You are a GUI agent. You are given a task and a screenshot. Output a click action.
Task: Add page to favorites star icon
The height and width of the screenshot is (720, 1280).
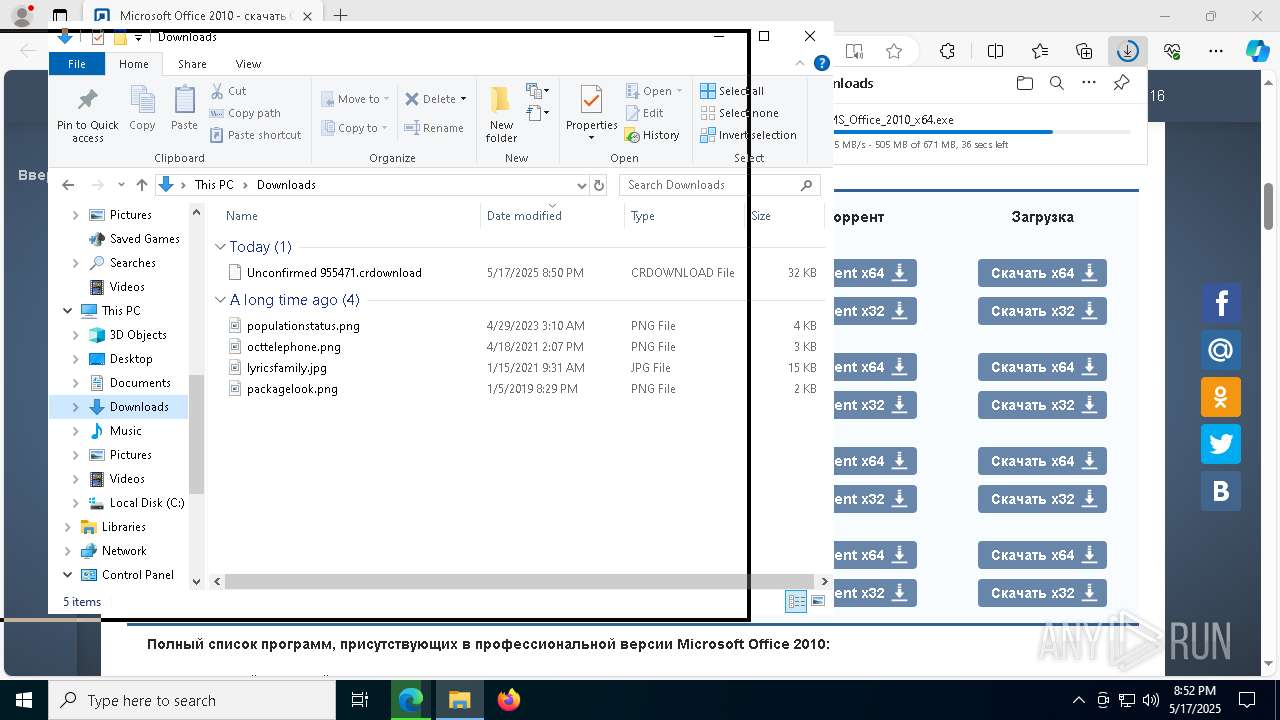[894, 51]
